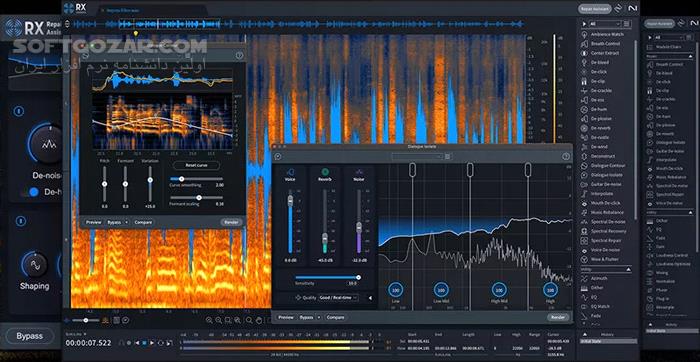Click the Curve smoothing slider handle
The width and height of the screenshot is (700, 362).
(181, 179)
